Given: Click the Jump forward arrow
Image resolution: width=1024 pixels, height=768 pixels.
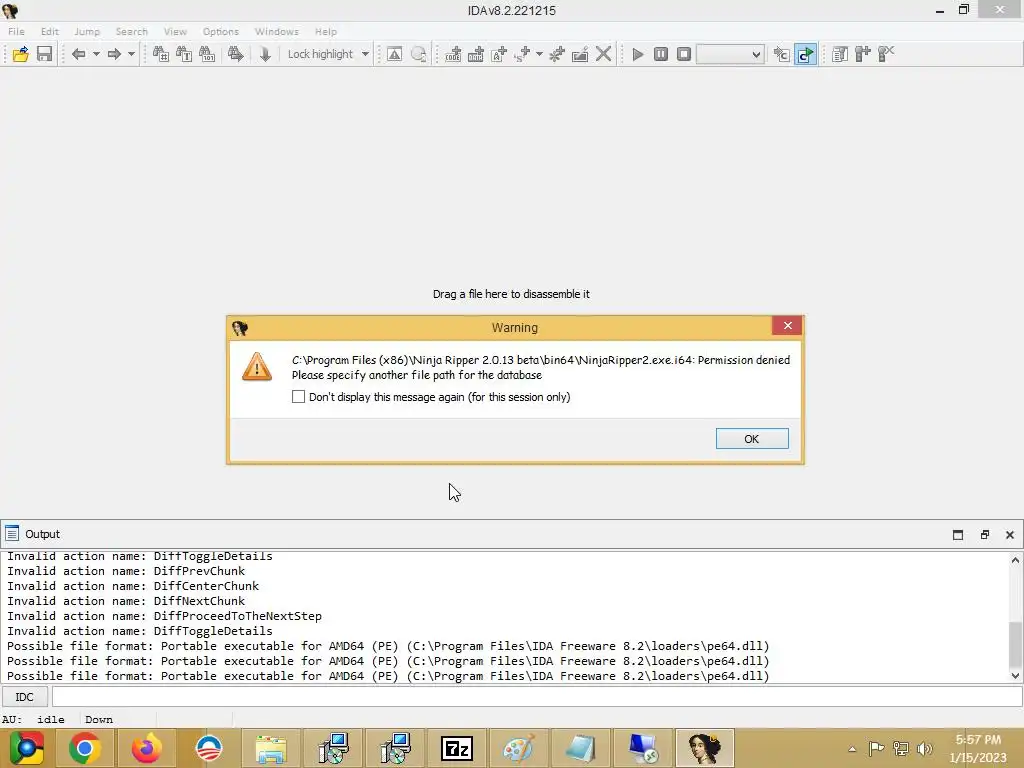Looking at the screenshot, I should click(x=114, y=54).
